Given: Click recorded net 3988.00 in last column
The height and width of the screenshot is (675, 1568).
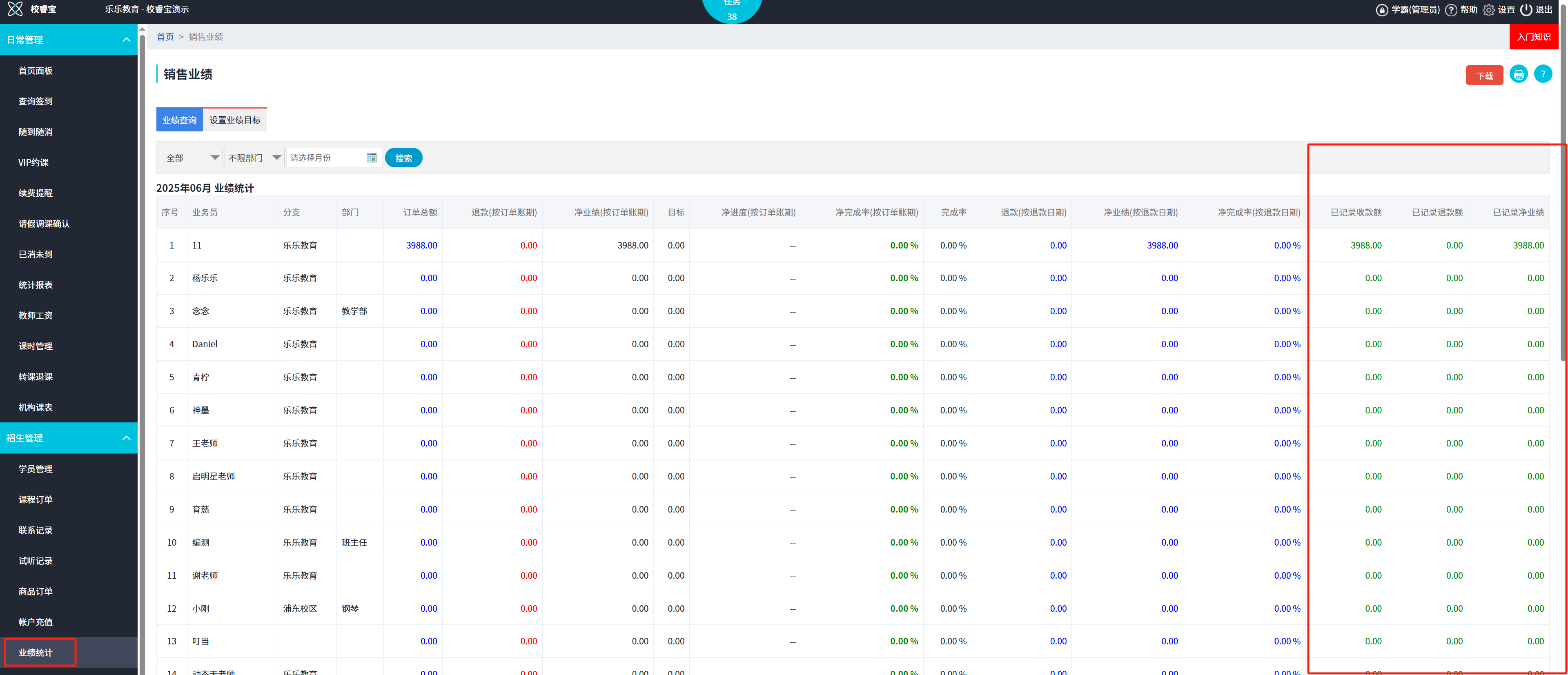Looking at the screenshot, I should [x=1528, y=245].
